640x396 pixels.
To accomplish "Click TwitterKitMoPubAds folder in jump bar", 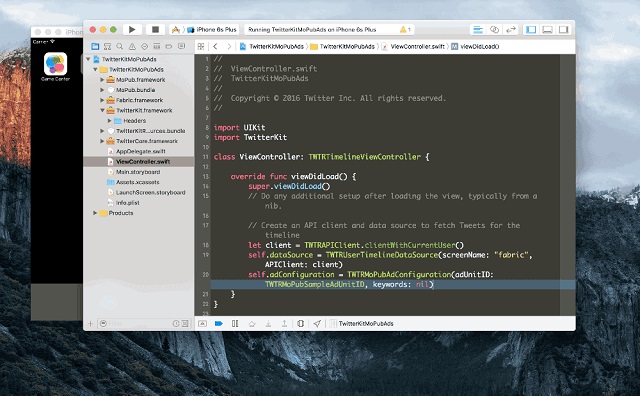I will coord(343,47).
